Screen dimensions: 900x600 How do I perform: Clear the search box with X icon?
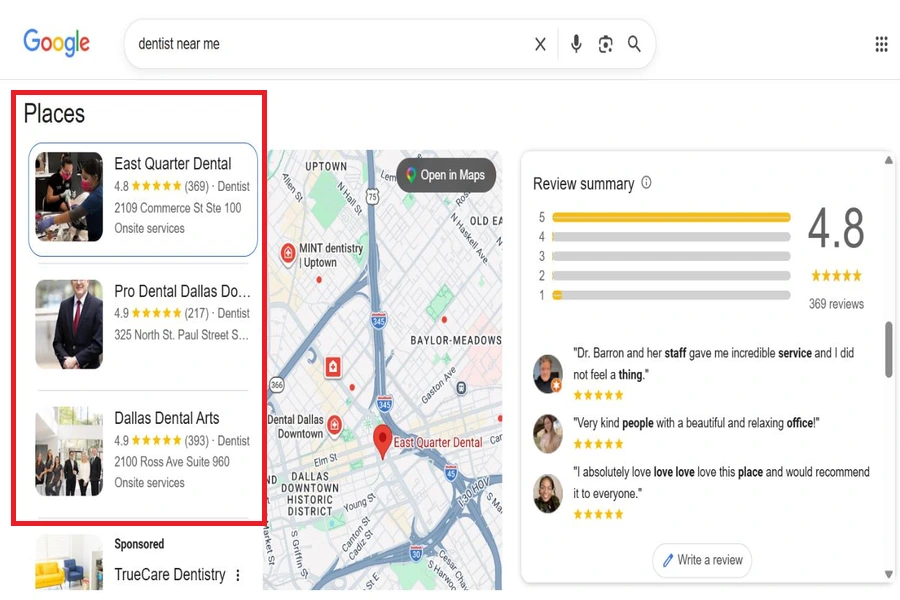[540, 44]
